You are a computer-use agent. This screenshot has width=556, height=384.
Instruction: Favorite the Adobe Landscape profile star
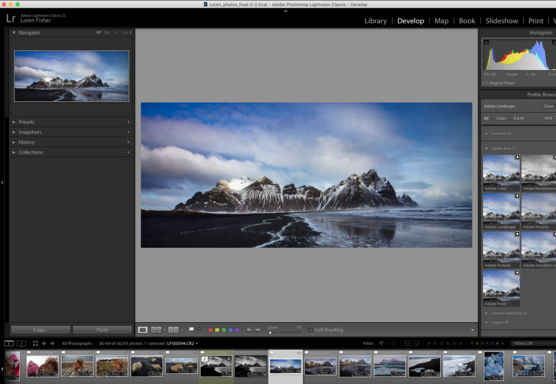(x=517, y=196)
